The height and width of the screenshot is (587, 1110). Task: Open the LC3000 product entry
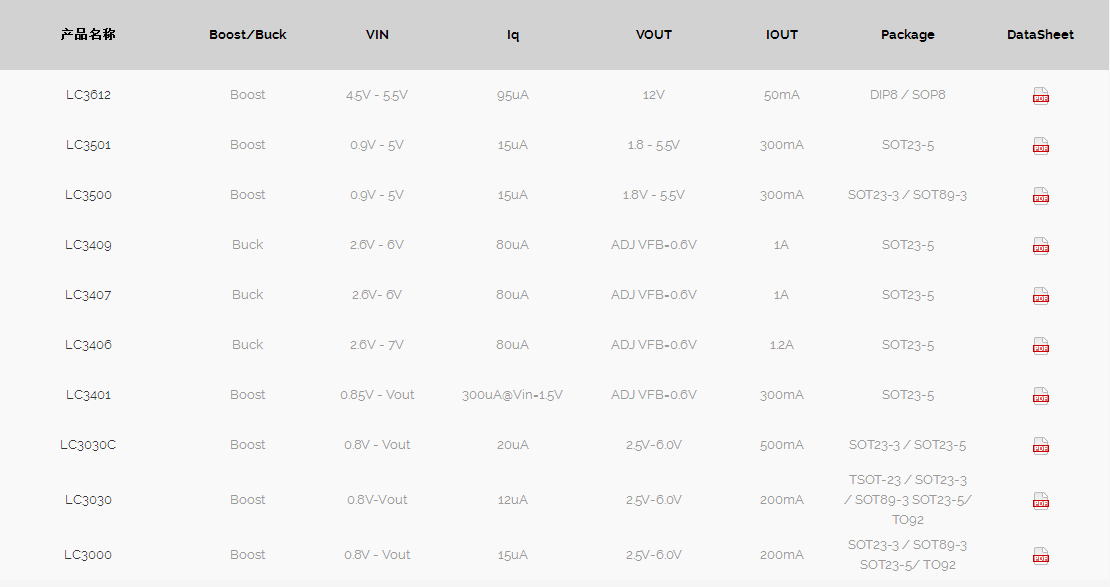[88, 554]
